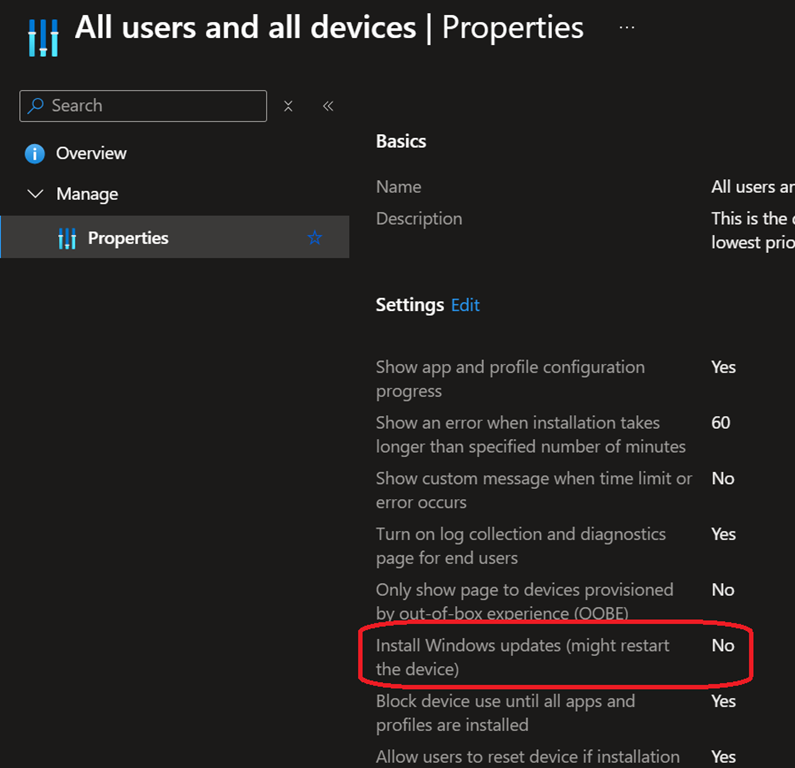The image size is (795, 768).
Task: Click the blue Overview info icon
Action: point(35,153)
